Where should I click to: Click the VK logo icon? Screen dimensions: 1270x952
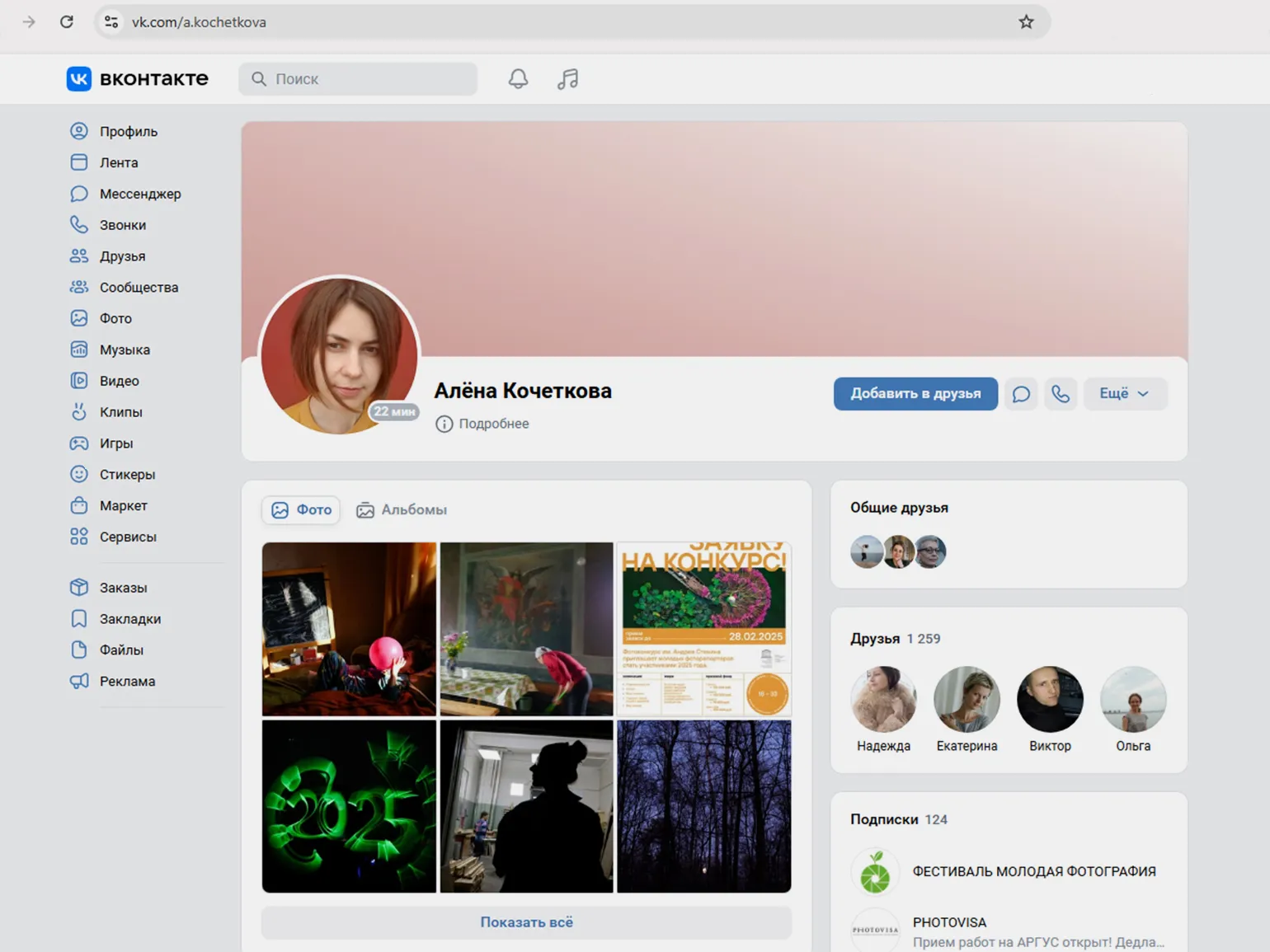(x=79, y=79)
